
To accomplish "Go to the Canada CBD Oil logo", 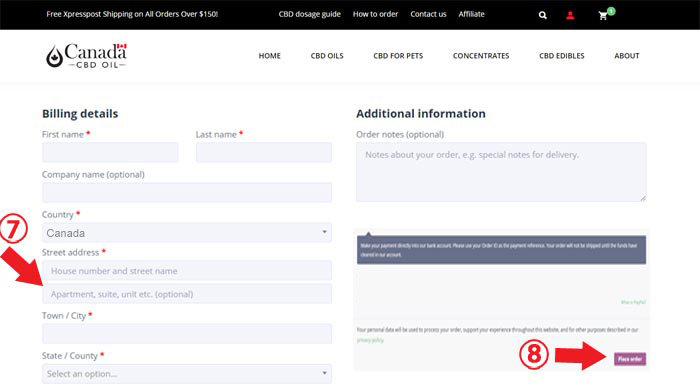I will click(87, 56).
